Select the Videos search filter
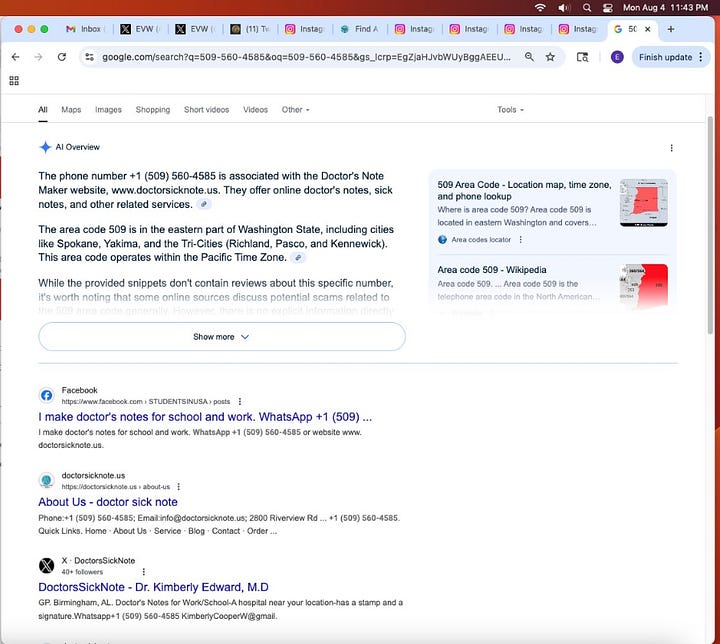 255,110
